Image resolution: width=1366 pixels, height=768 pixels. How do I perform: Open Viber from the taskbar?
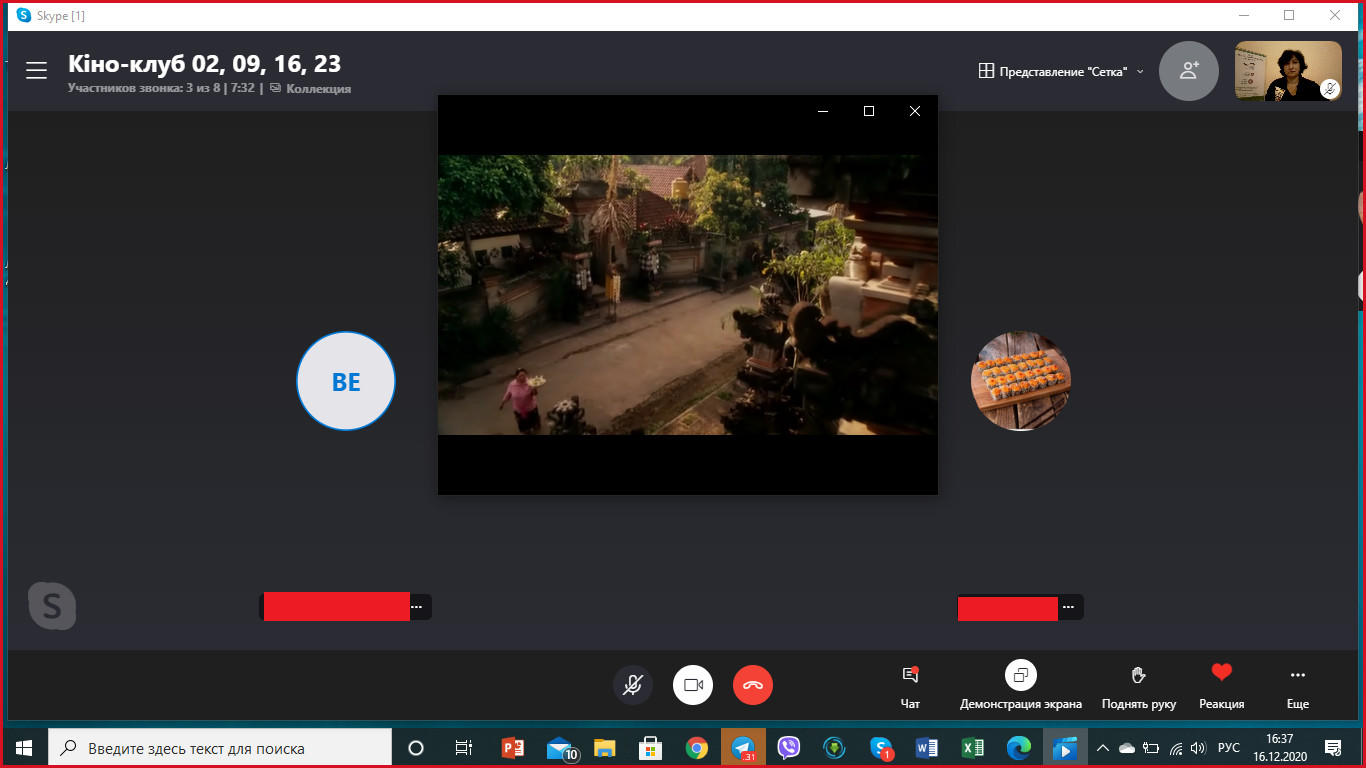[789, 748]
